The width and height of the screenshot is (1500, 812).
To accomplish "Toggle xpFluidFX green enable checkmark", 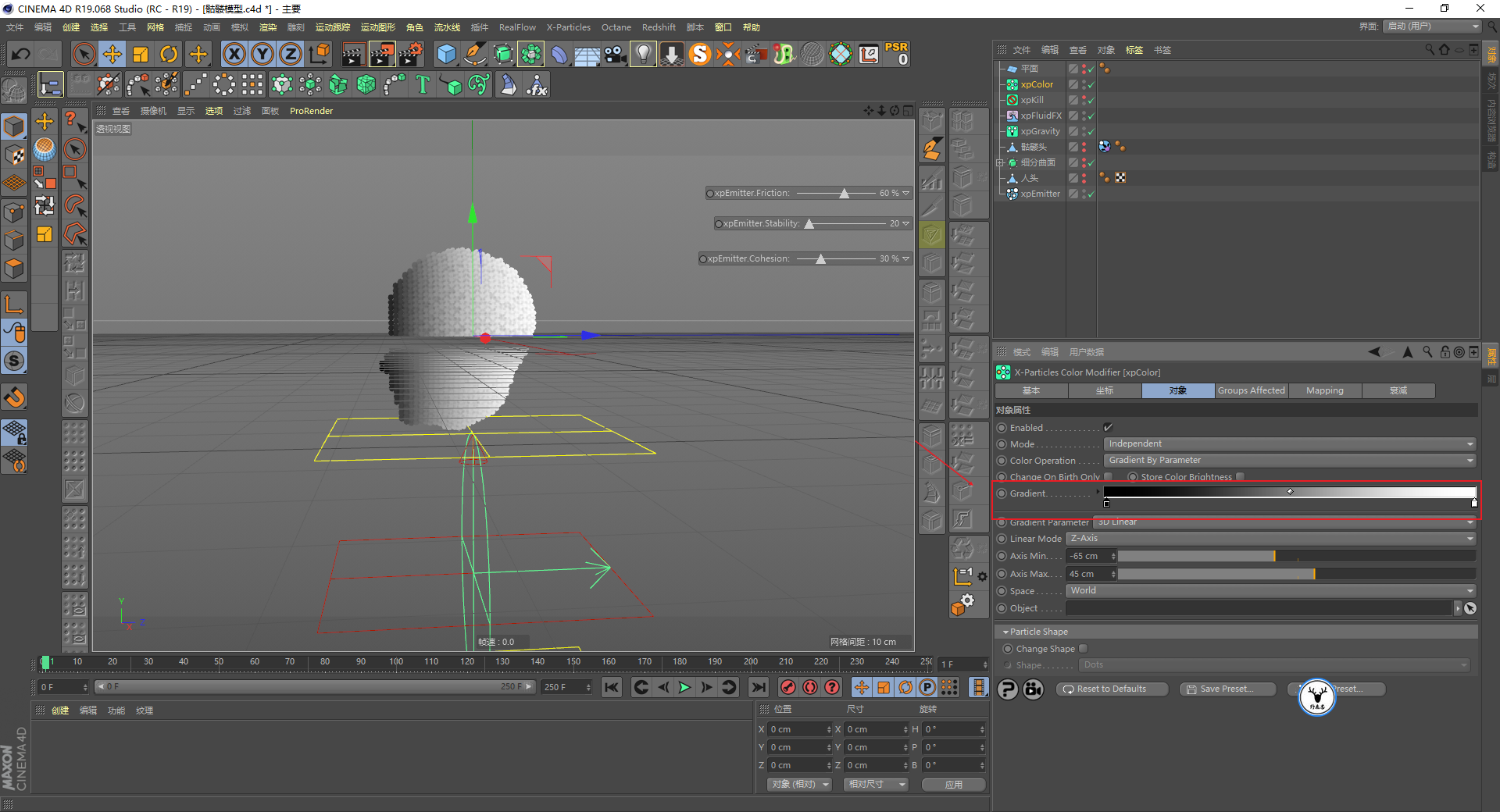I will 1091,116.
